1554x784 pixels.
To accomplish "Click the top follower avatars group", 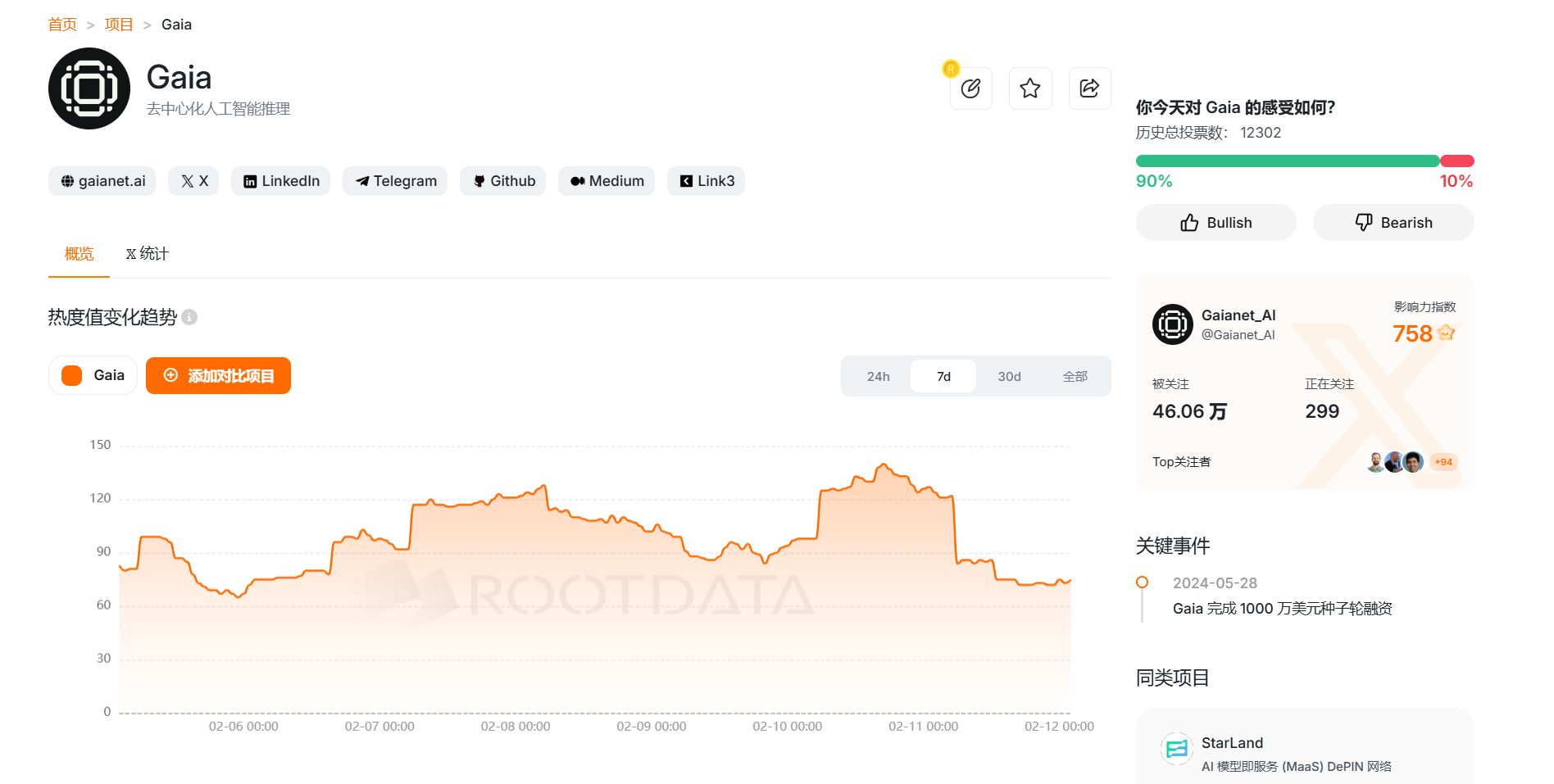I will (1394, 462).
